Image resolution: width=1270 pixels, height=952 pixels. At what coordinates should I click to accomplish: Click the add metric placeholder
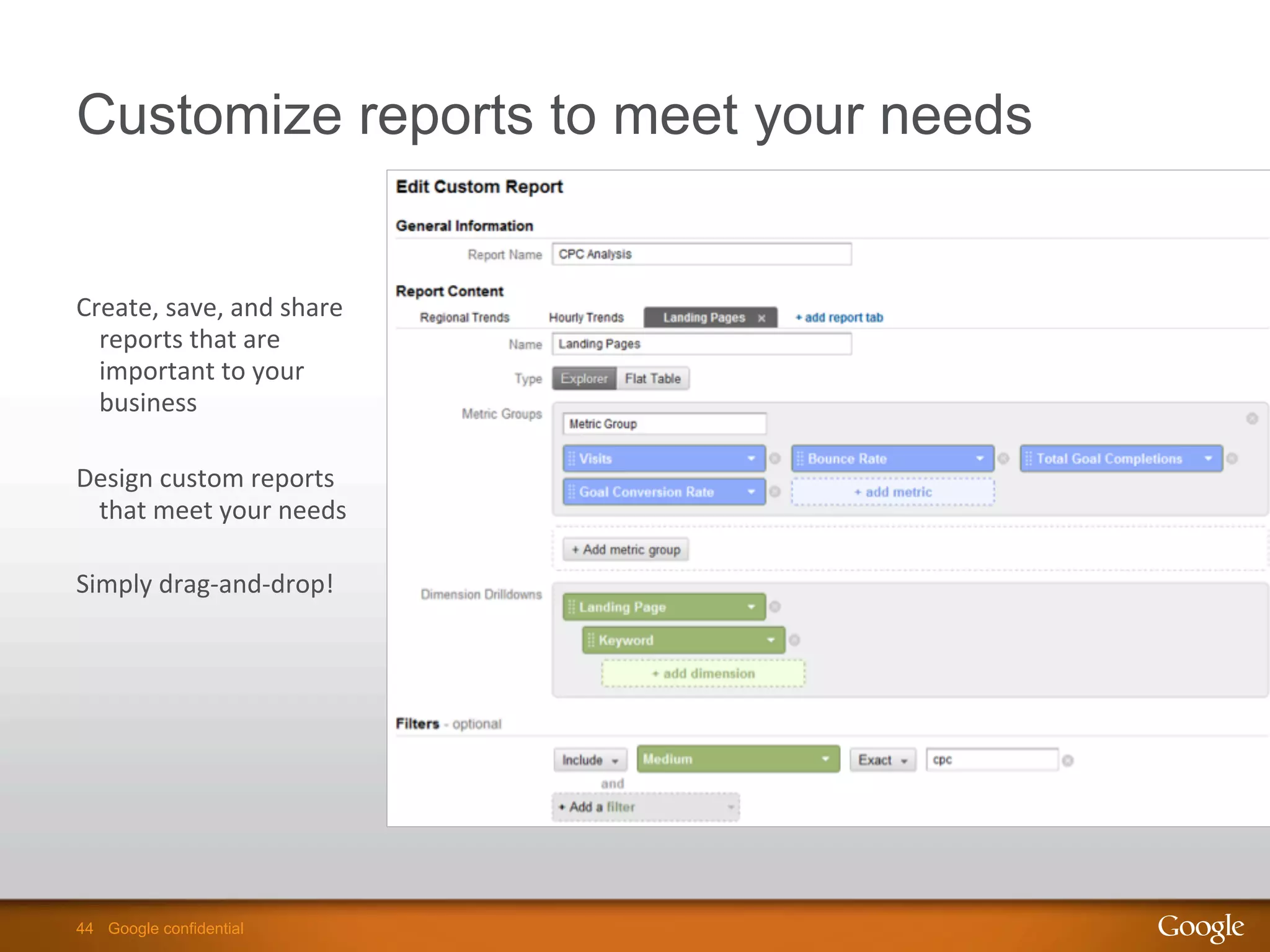(x=893, y=492)
